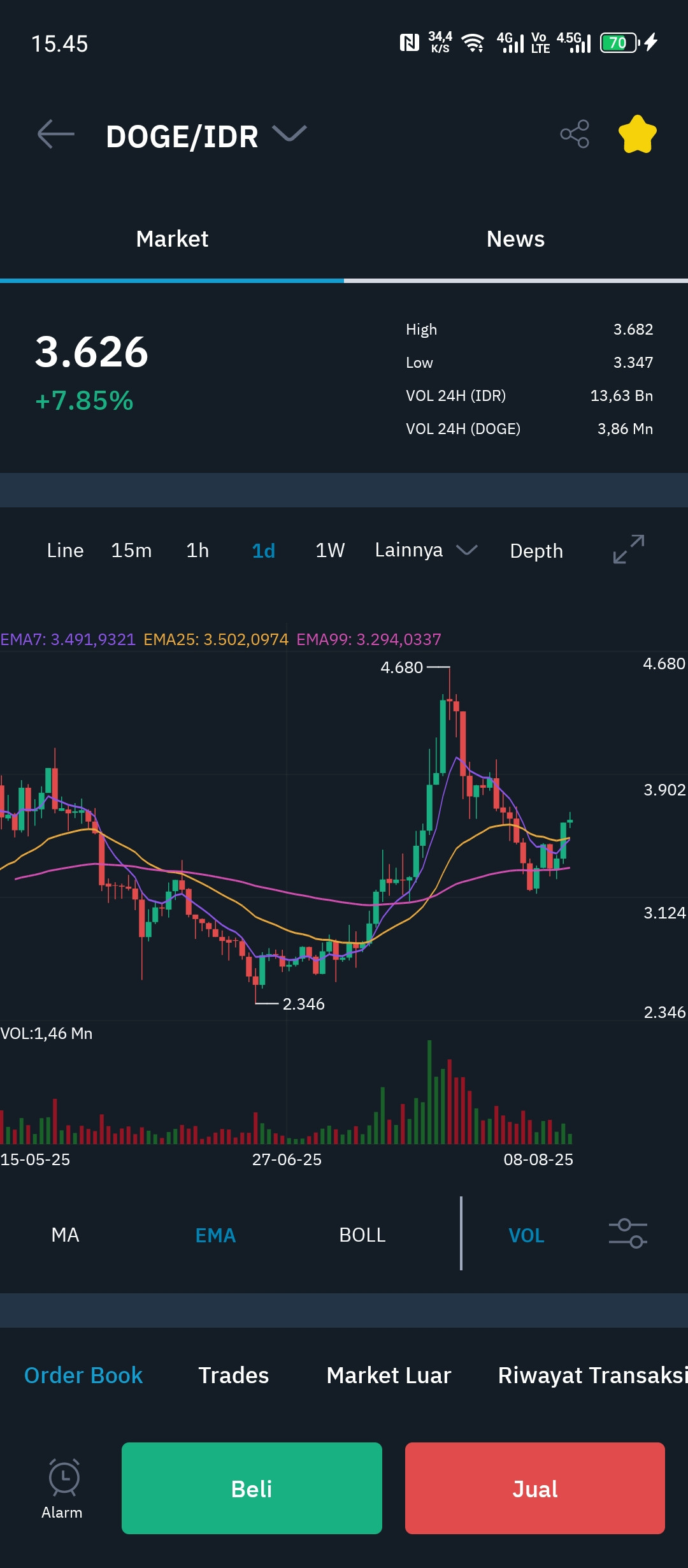
Task: Open the Trades tab
Action: 234,1376
